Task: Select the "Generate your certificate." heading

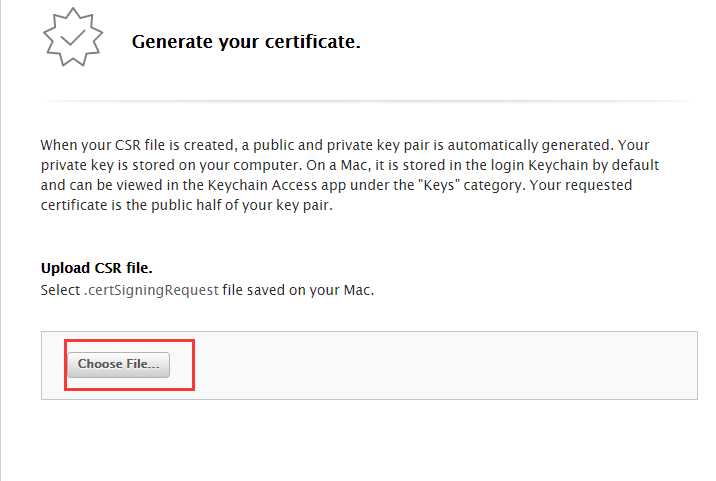Action: (246, 42)
